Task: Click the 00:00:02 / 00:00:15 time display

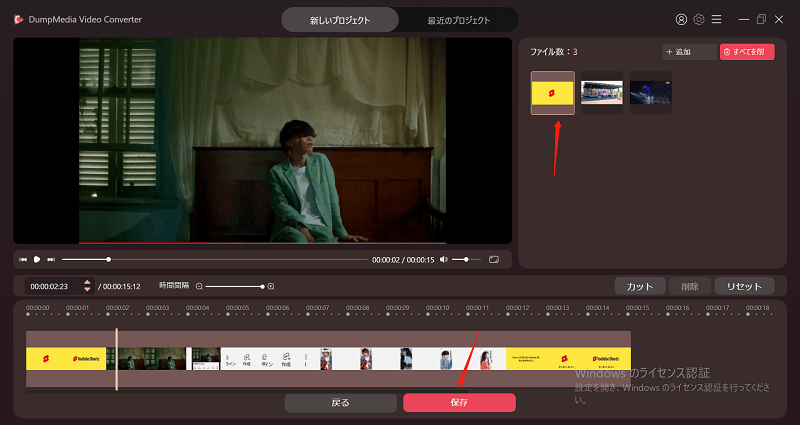Action: 403,260
